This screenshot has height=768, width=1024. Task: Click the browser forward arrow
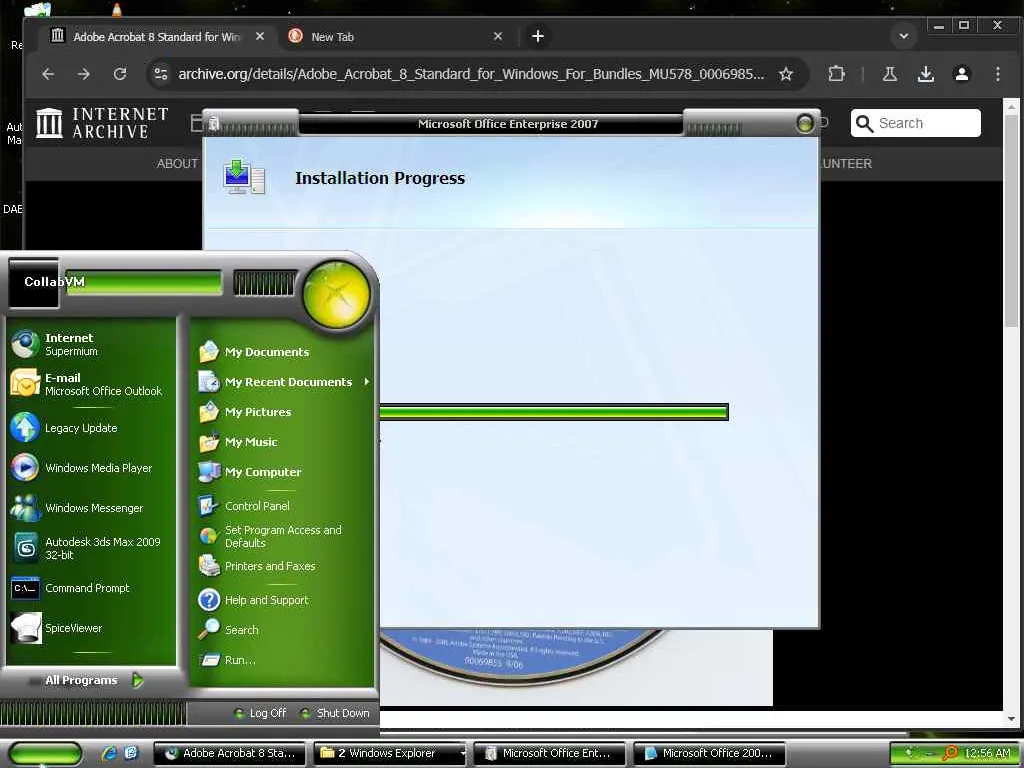(84, 74)
